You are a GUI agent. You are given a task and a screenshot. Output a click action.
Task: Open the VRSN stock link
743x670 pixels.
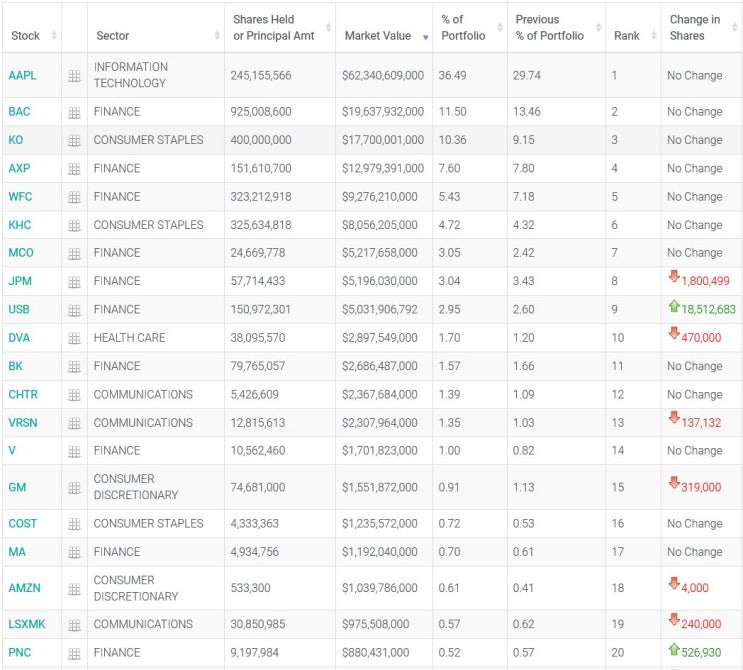point(23,423)
